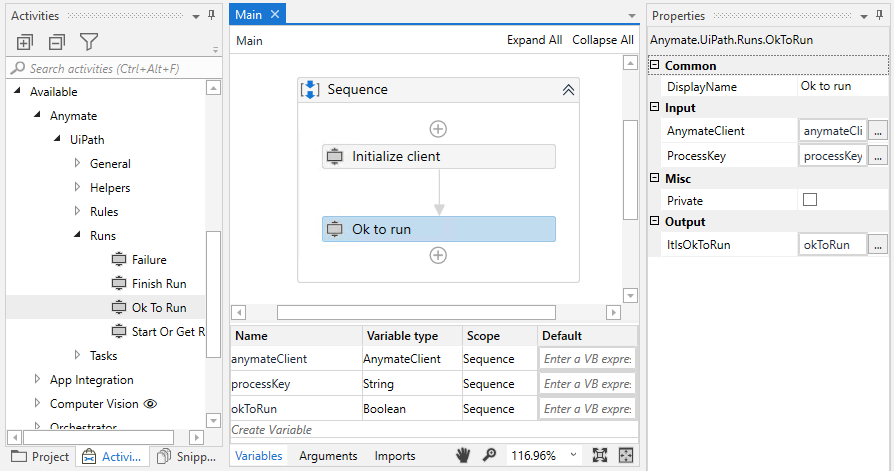Open the Project panel tab

point(40,456)
